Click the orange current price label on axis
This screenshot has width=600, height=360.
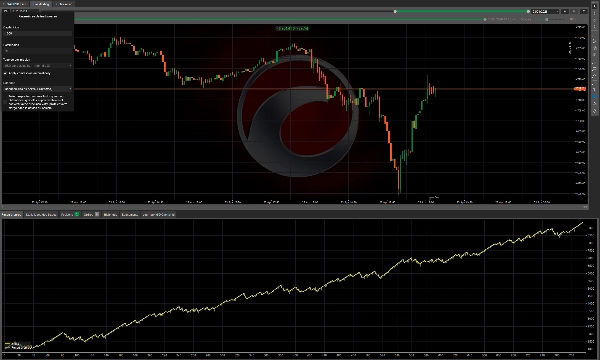coord(580,89)
